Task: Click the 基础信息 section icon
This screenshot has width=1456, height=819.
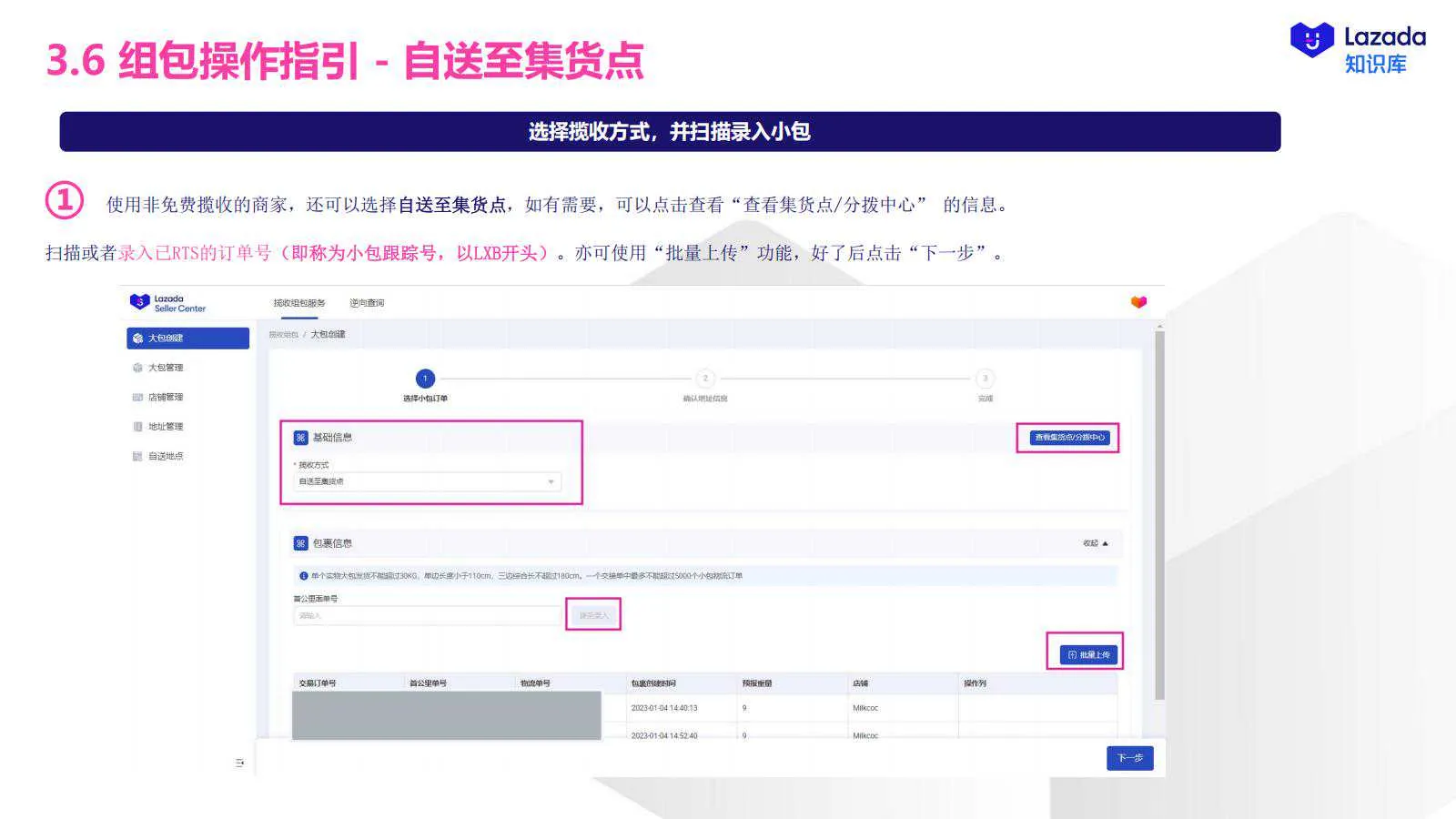Action: [300, 437]
